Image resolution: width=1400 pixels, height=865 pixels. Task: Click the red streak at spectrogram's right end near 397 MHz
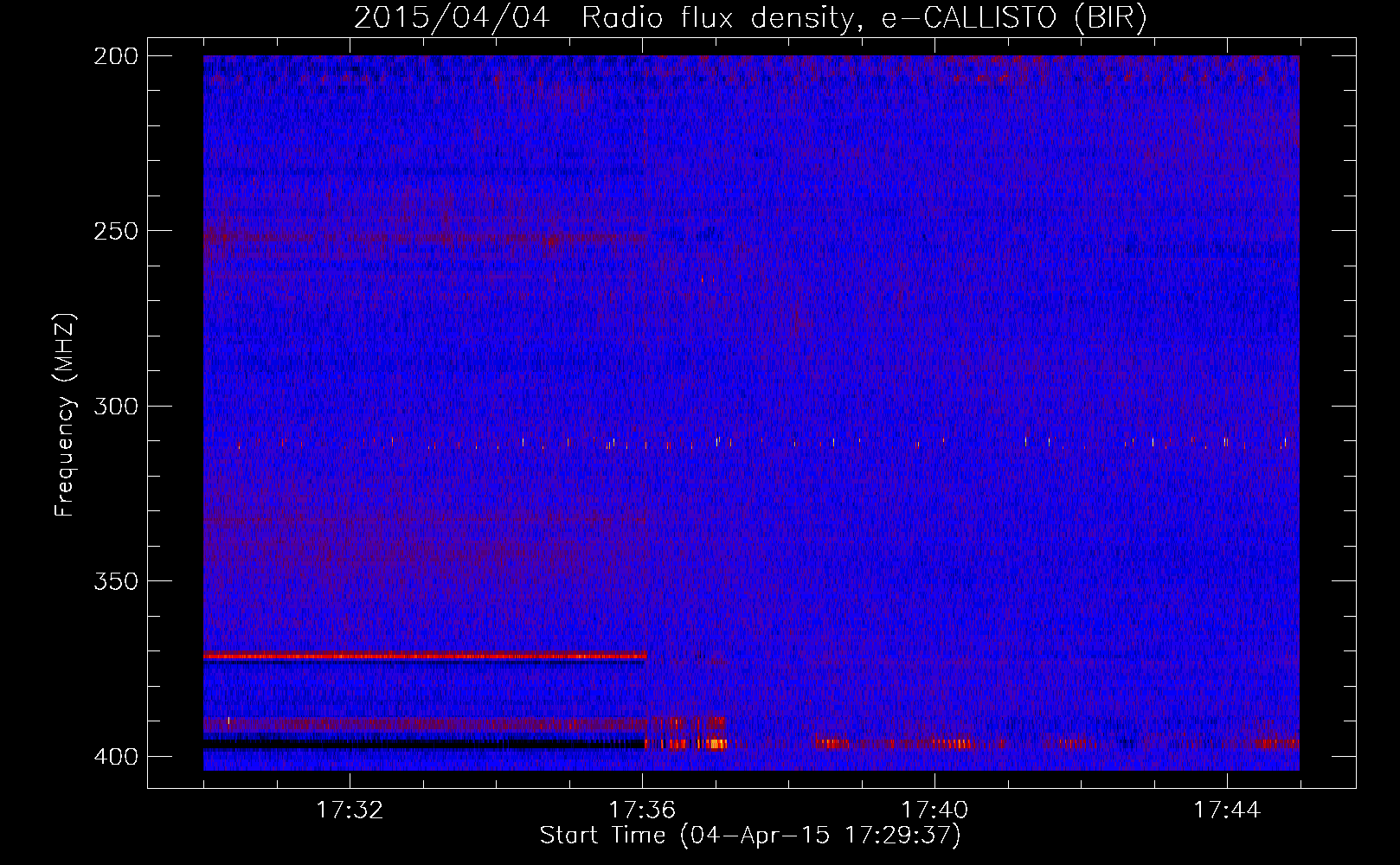(1275, 743)
